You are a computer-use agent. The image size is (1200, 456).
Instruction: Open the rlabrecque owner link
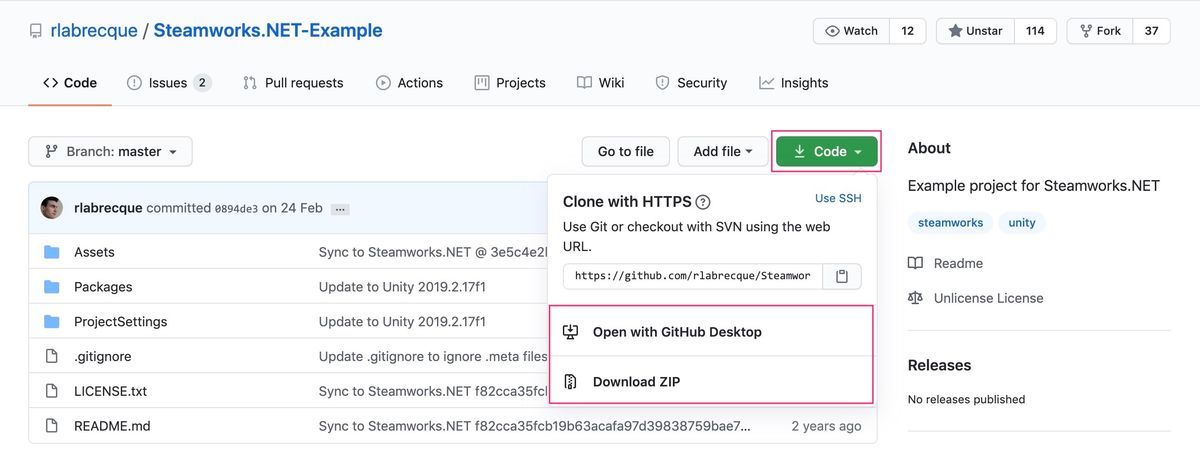point(94,30)
